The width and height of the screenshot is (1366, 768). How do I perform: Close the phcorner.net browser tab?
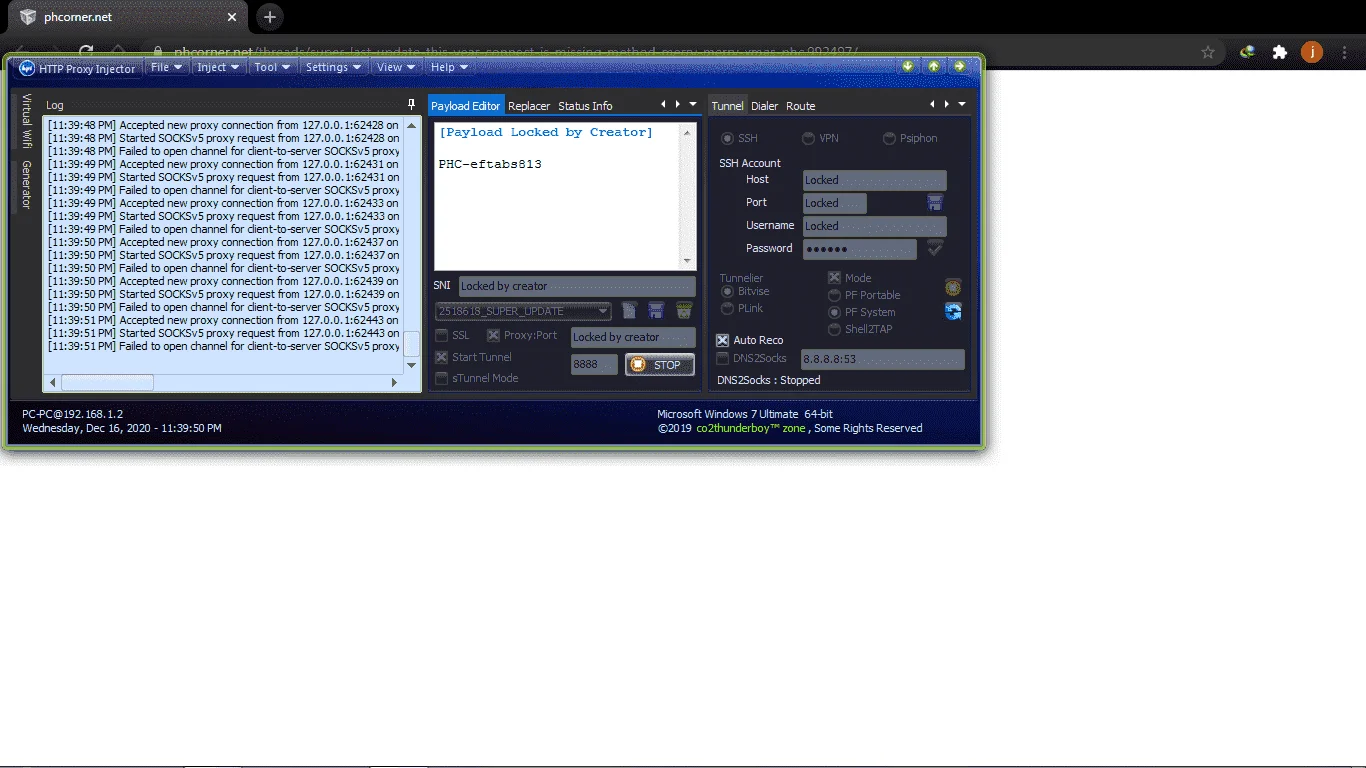click(232, 17)
